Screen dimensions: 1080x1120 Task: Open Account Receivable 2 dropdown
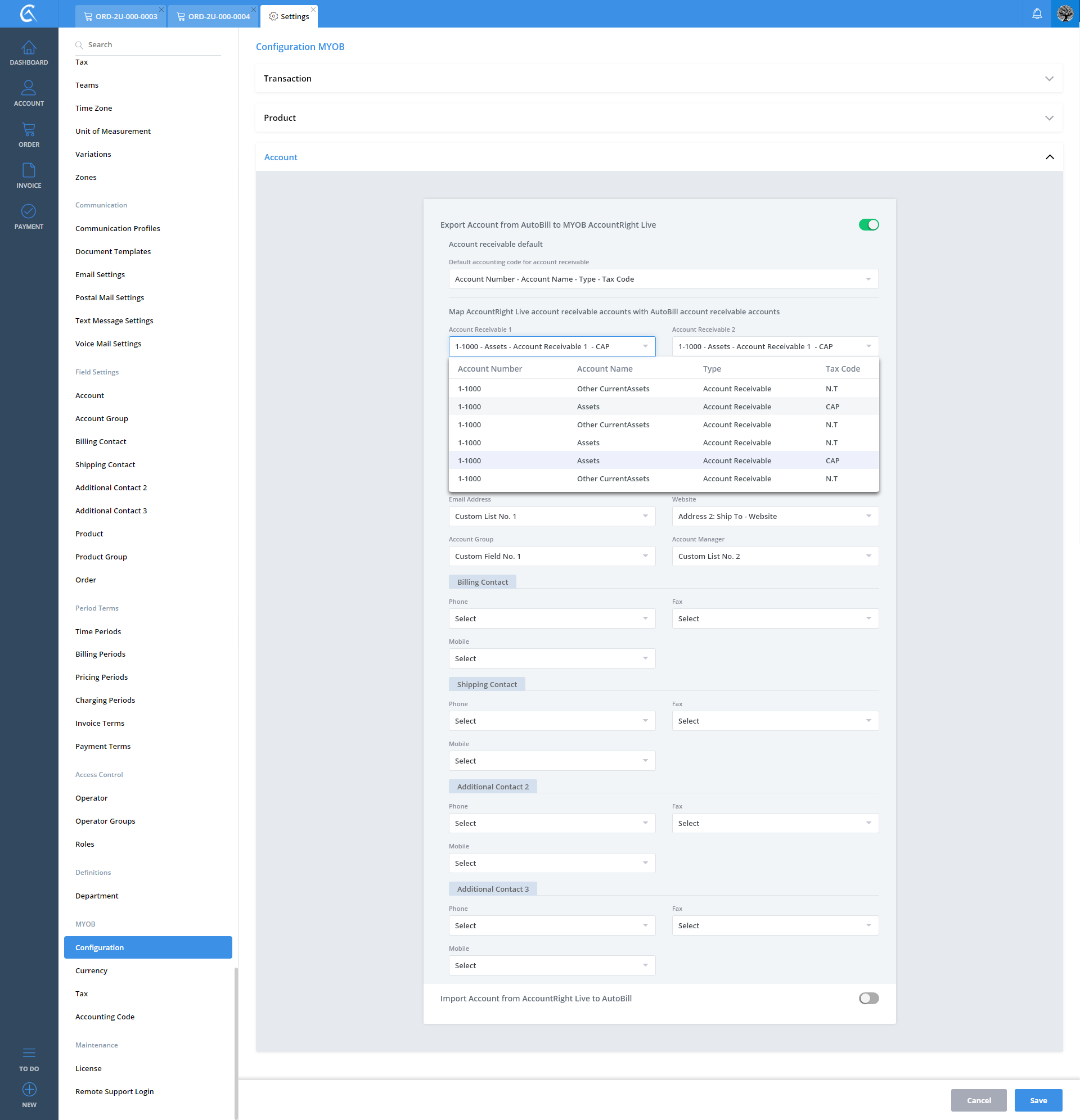pyautogui.click(x=774, y=346)
